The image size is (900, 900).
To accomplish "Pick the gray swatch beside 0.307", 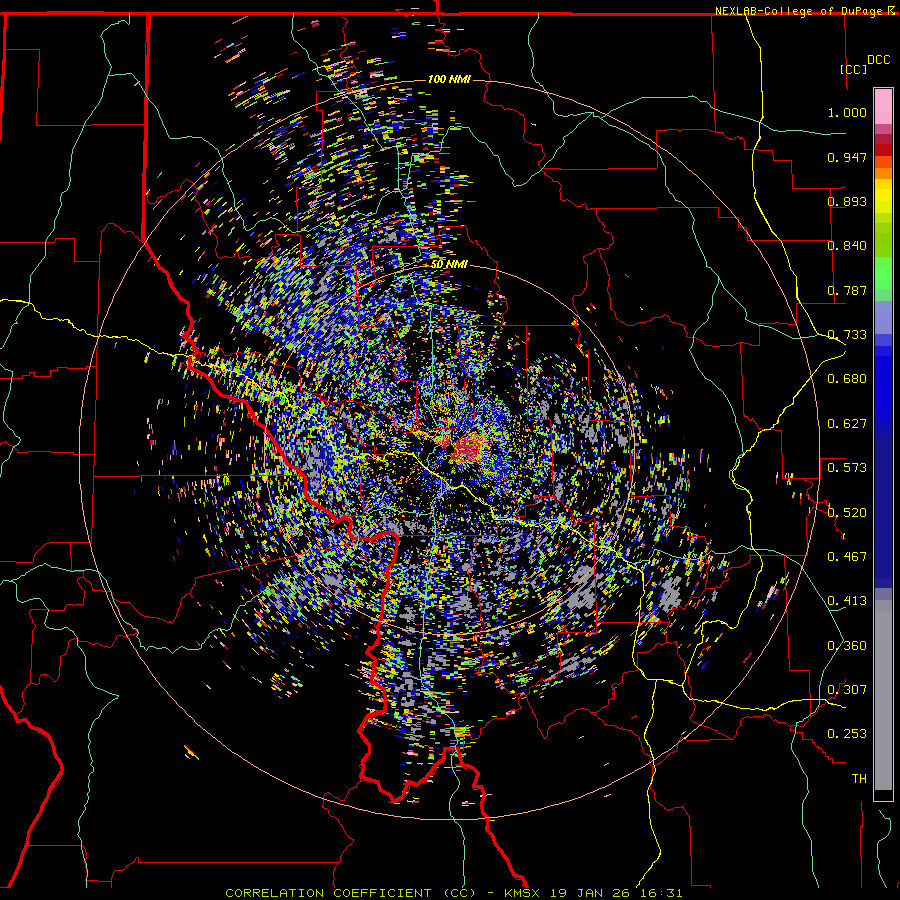I will pyautogui.click(x=883, y=695).
